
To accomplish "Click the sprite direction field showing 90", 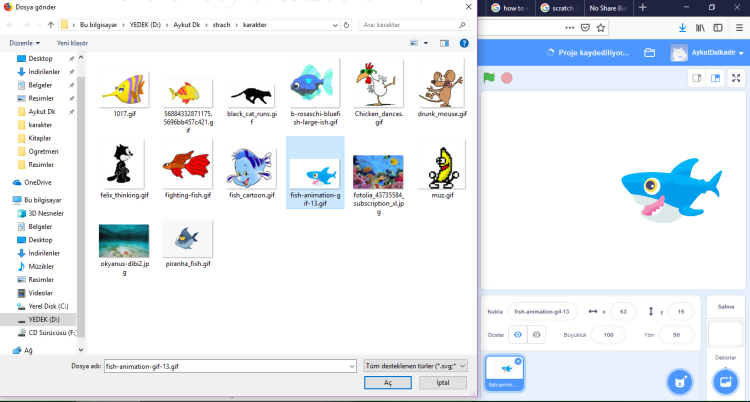I will click(676, 335).
